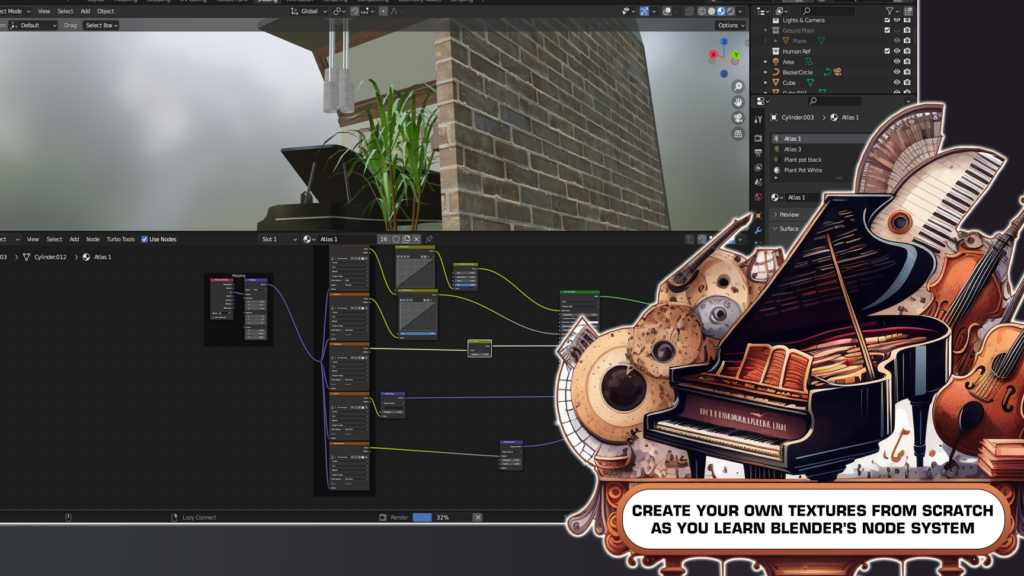Click the fake user shield icon for Atlas 1
The width and height of the screenshot is (1024, 576).
(x=396, y=239)
